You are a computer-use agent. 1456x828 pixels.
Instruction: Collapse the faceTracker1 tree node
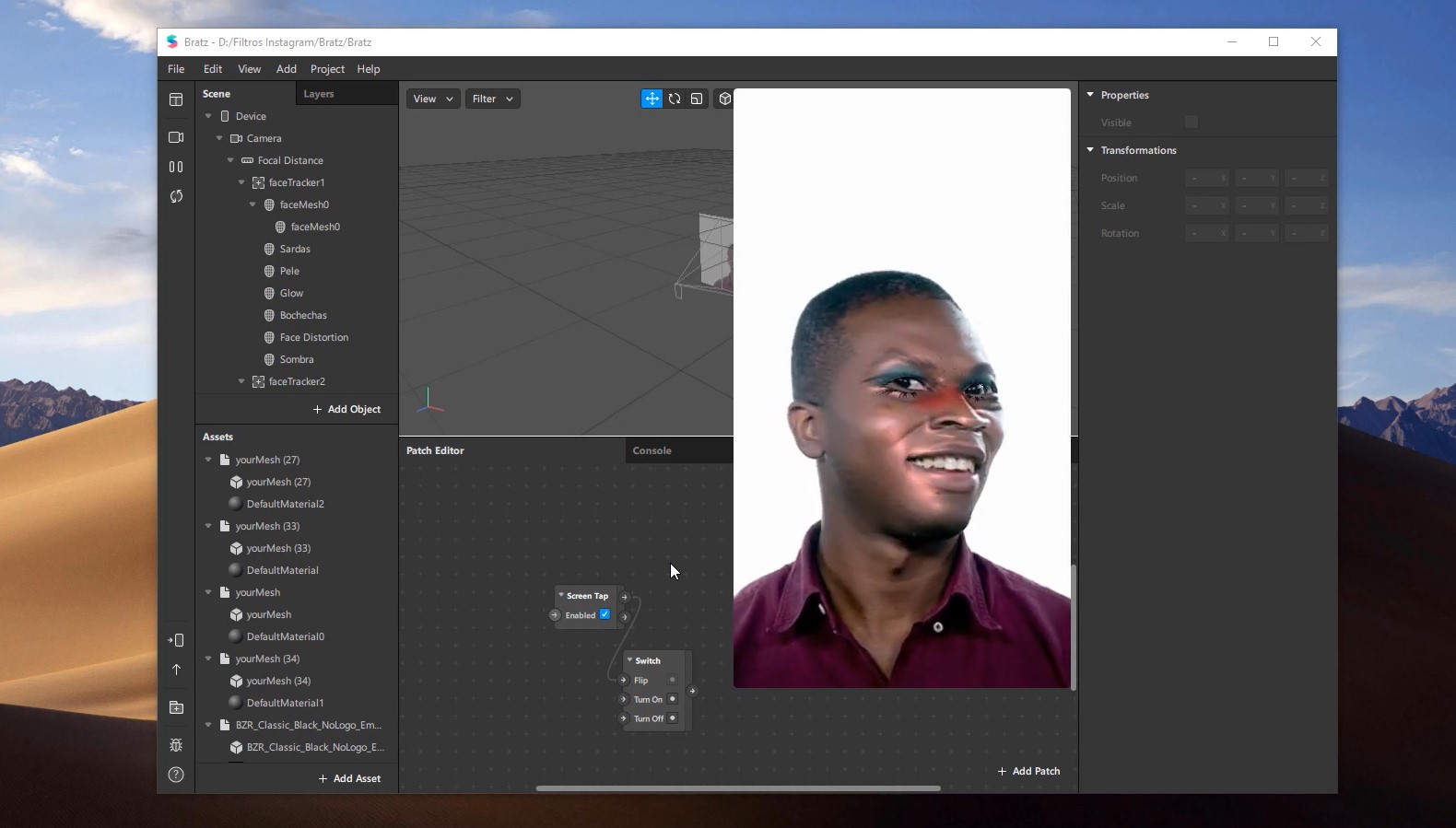point(241,182)
